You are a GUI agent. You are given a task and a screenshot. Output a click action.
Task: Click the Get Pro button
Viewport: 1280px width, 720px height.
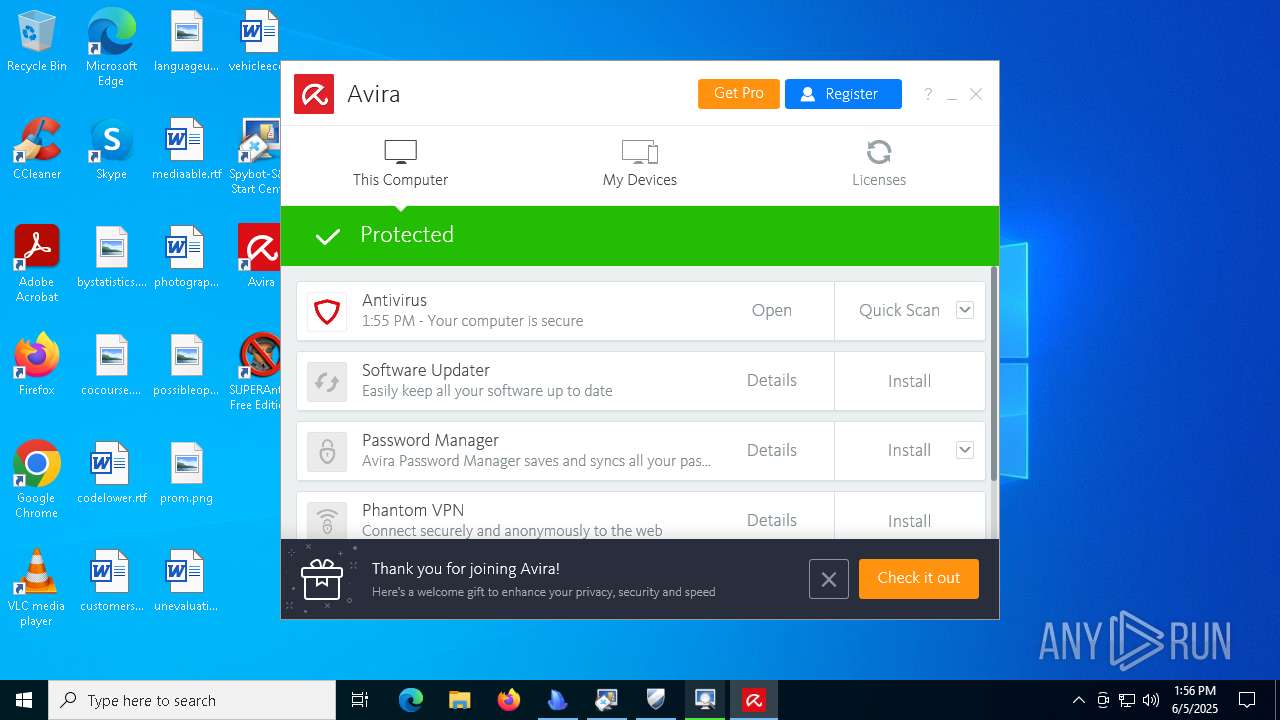click(x=738, y=93)
